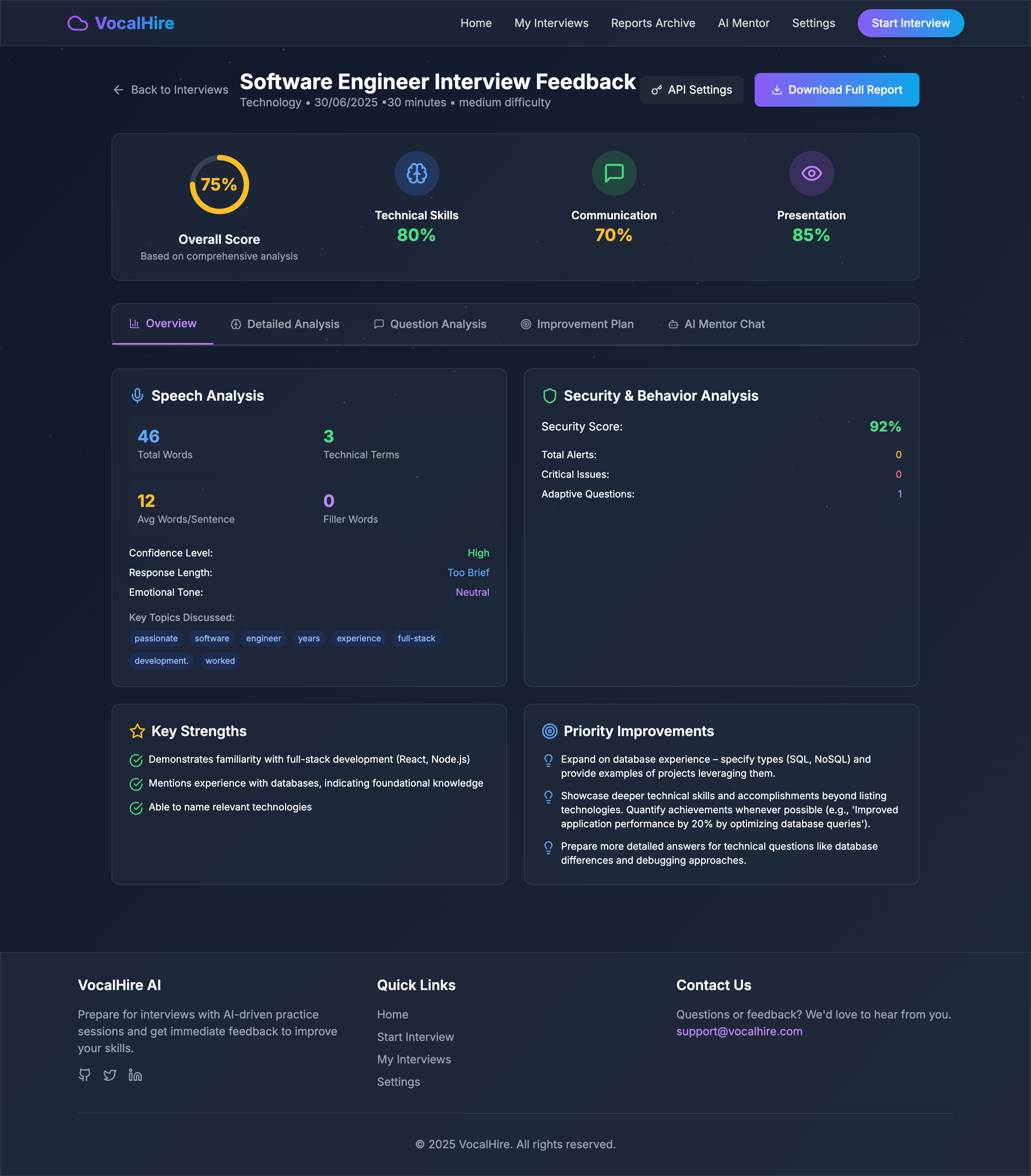This screenshot has width=1031, height=1176.
Task: Go Back to Interviews
Action: pyautogui.click(x=171, y=90)
